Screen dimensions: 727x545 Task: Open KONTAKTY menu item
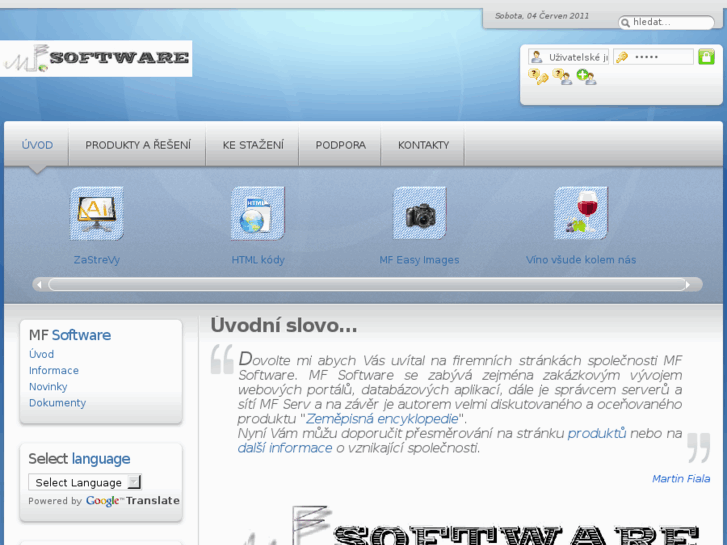423,145
